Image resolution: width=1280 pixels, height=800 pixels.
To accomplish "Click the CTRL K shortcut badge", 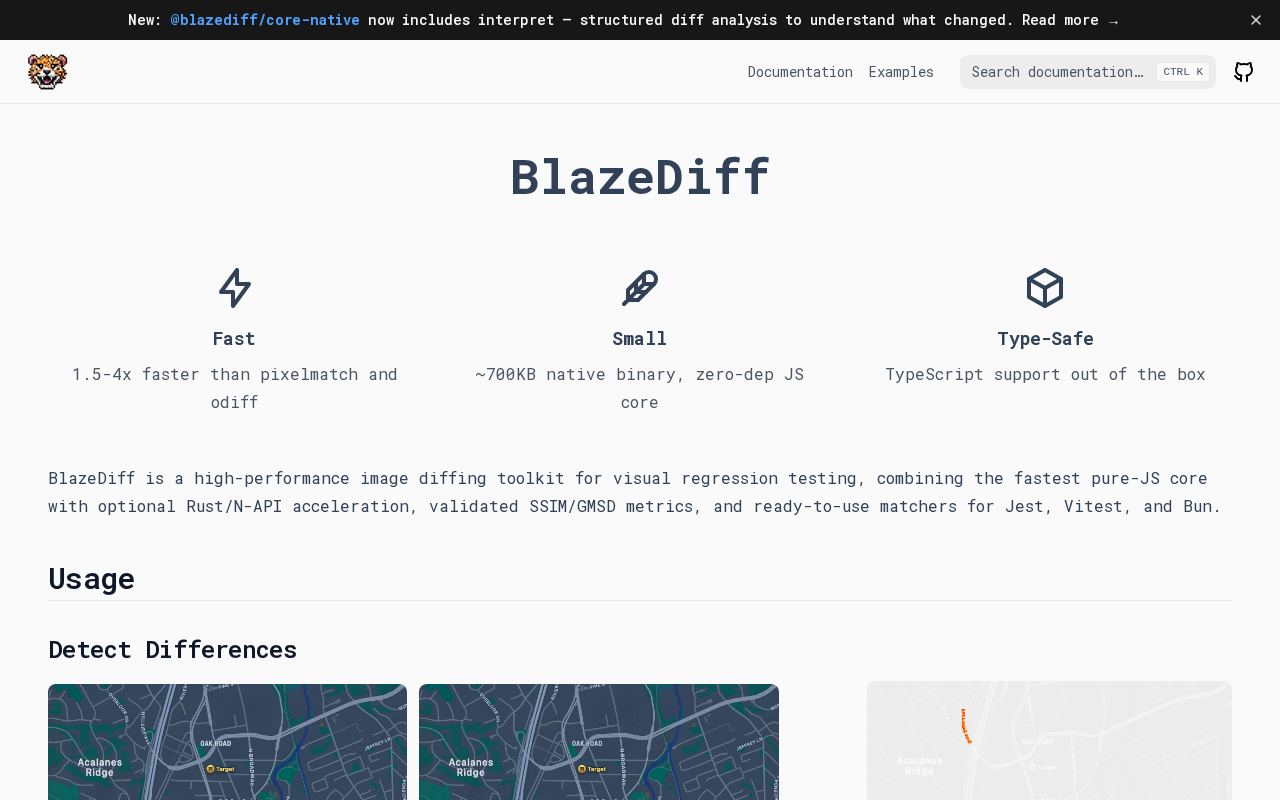I will coord(1183,72).
